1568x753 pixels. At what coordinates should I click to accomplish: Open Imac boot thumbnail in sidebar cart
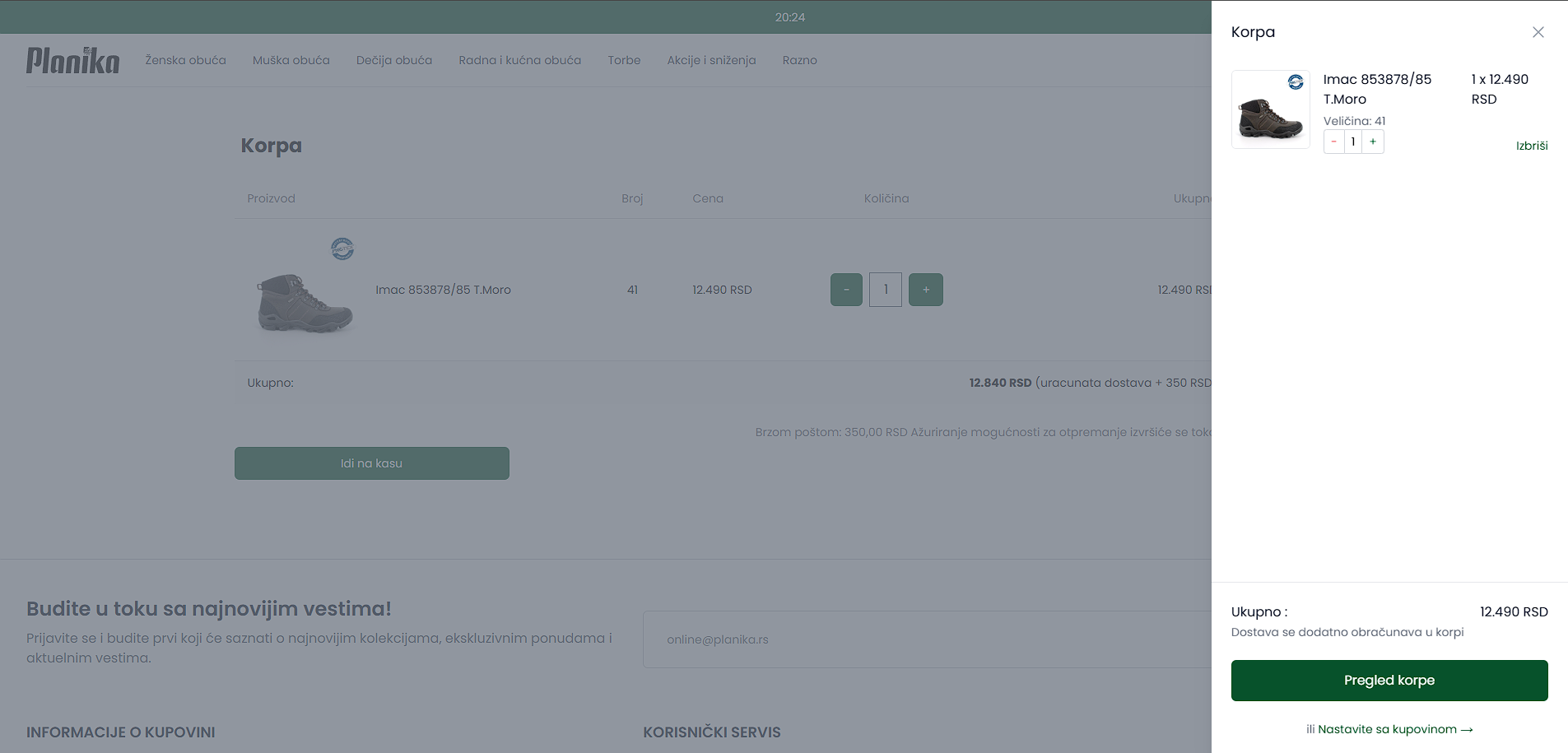click(1269, 115)
